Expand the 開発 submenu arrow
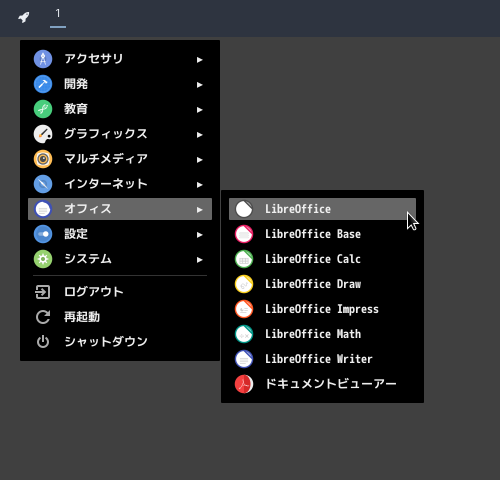The image size is (500, 480). 199,85
